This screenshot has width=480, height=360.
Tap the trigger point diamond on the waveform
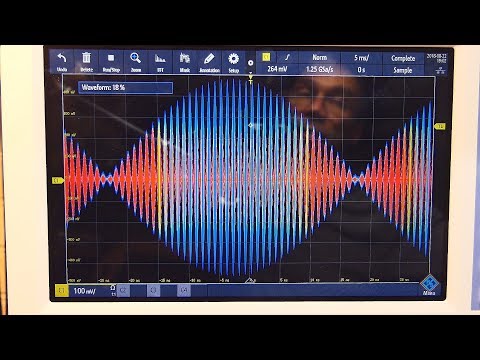point(251,125)
